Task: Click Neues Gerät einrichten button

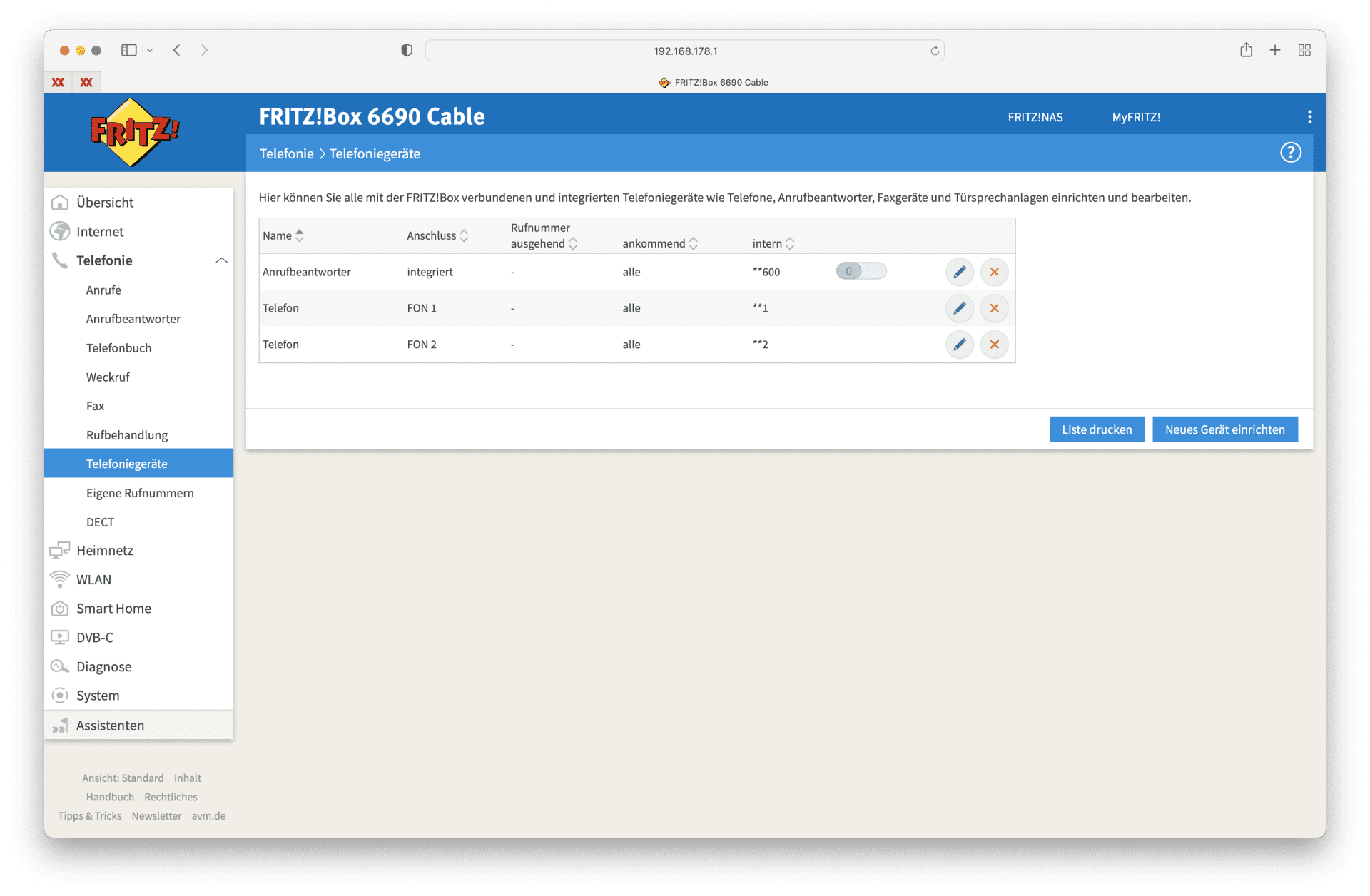Action: point(1224,429)
